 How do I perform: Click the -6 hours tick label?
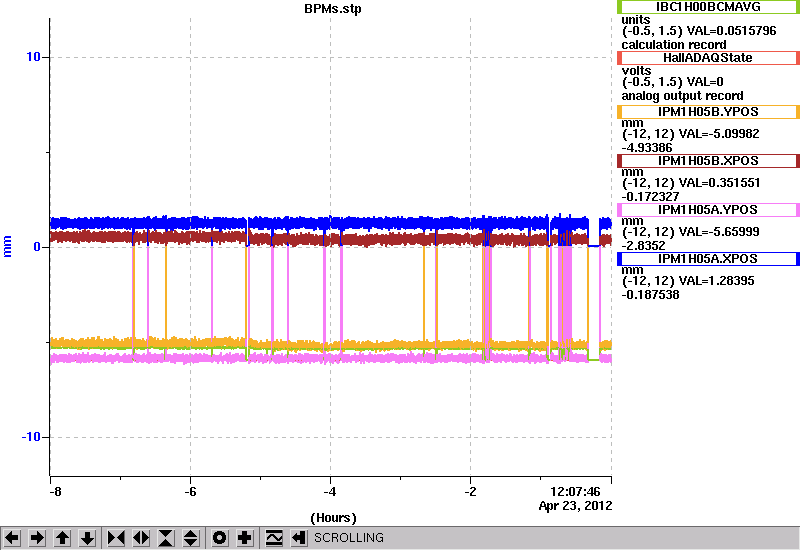click(x=190, y=492)
